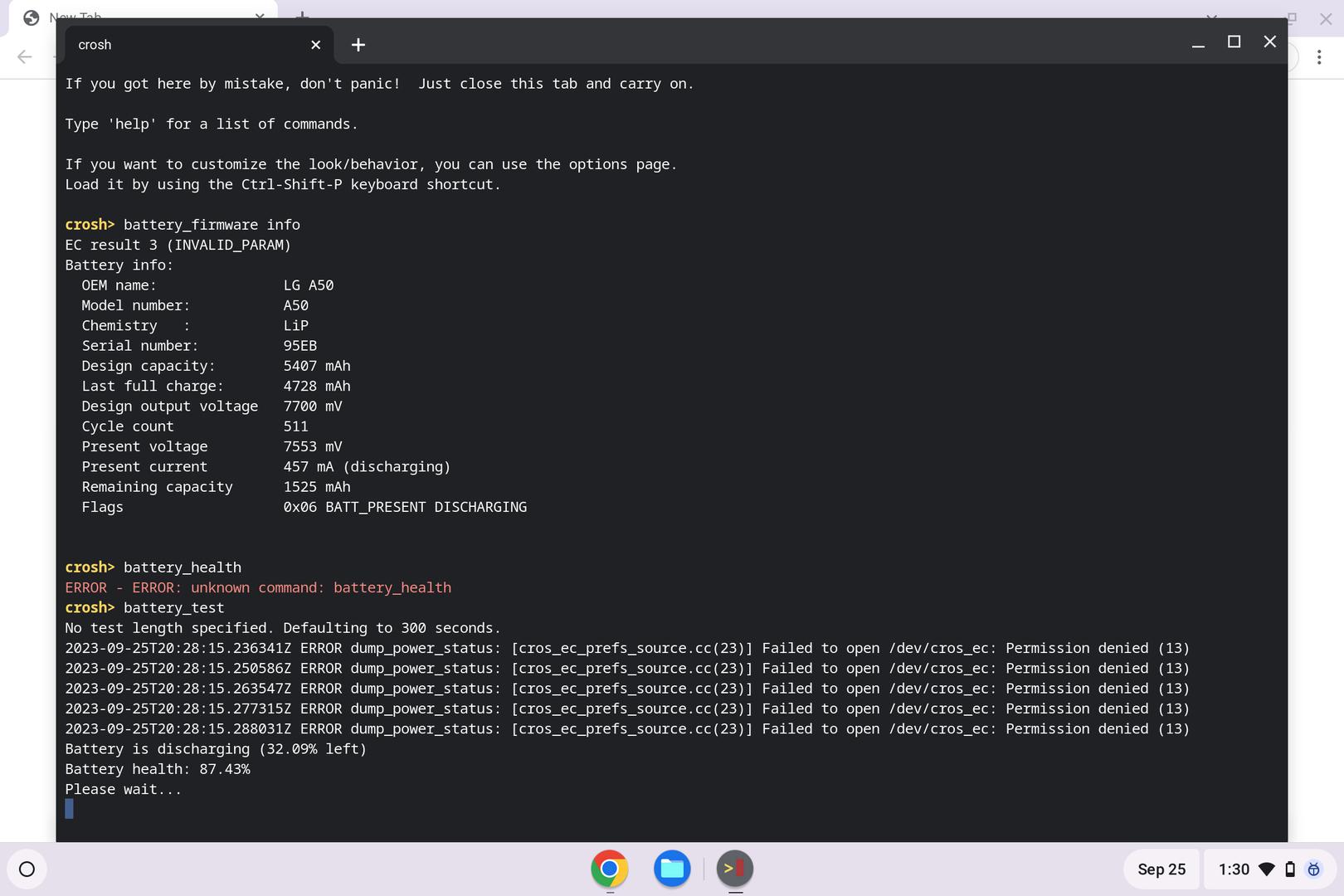Maximize the crosh terminal window
Screen dimensions: 1344x896
coord(1234,42)
